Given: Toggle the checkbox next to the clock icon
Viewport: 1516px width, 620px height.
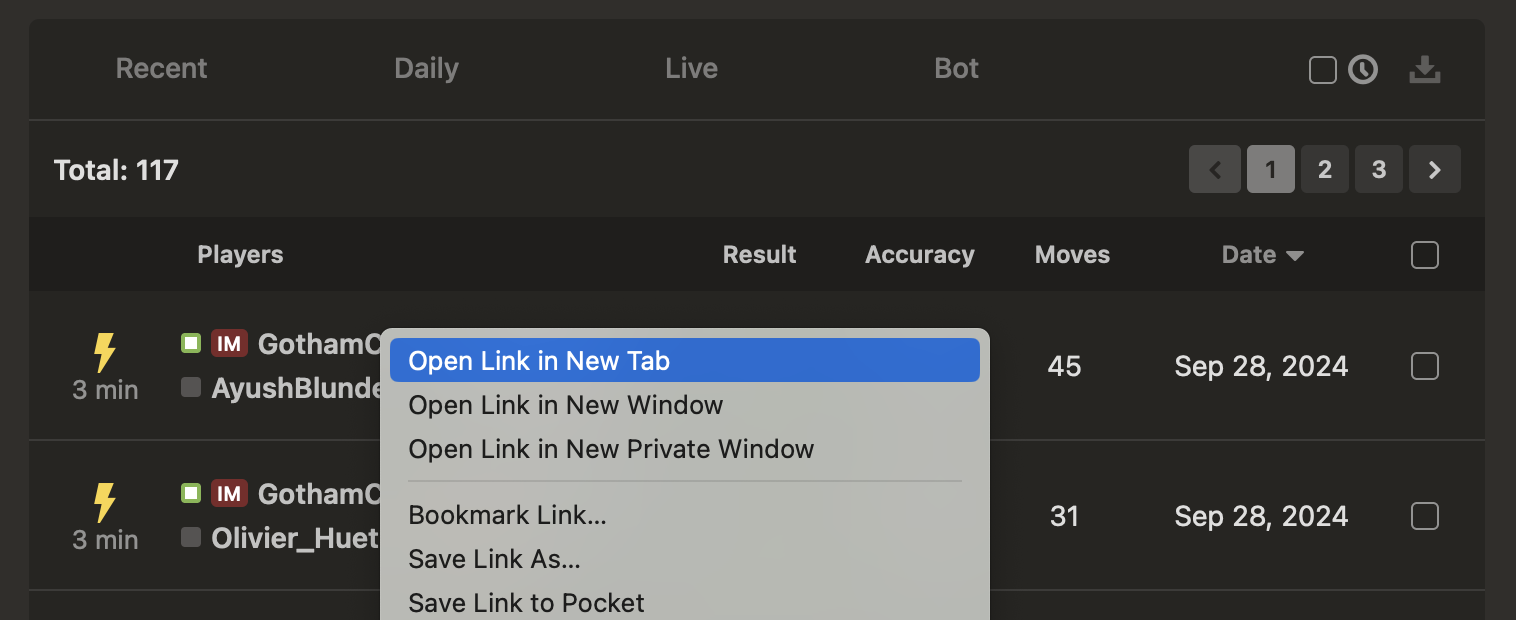Looking at the screenshot, I should pyautogui.click(x=1323, y=70).
